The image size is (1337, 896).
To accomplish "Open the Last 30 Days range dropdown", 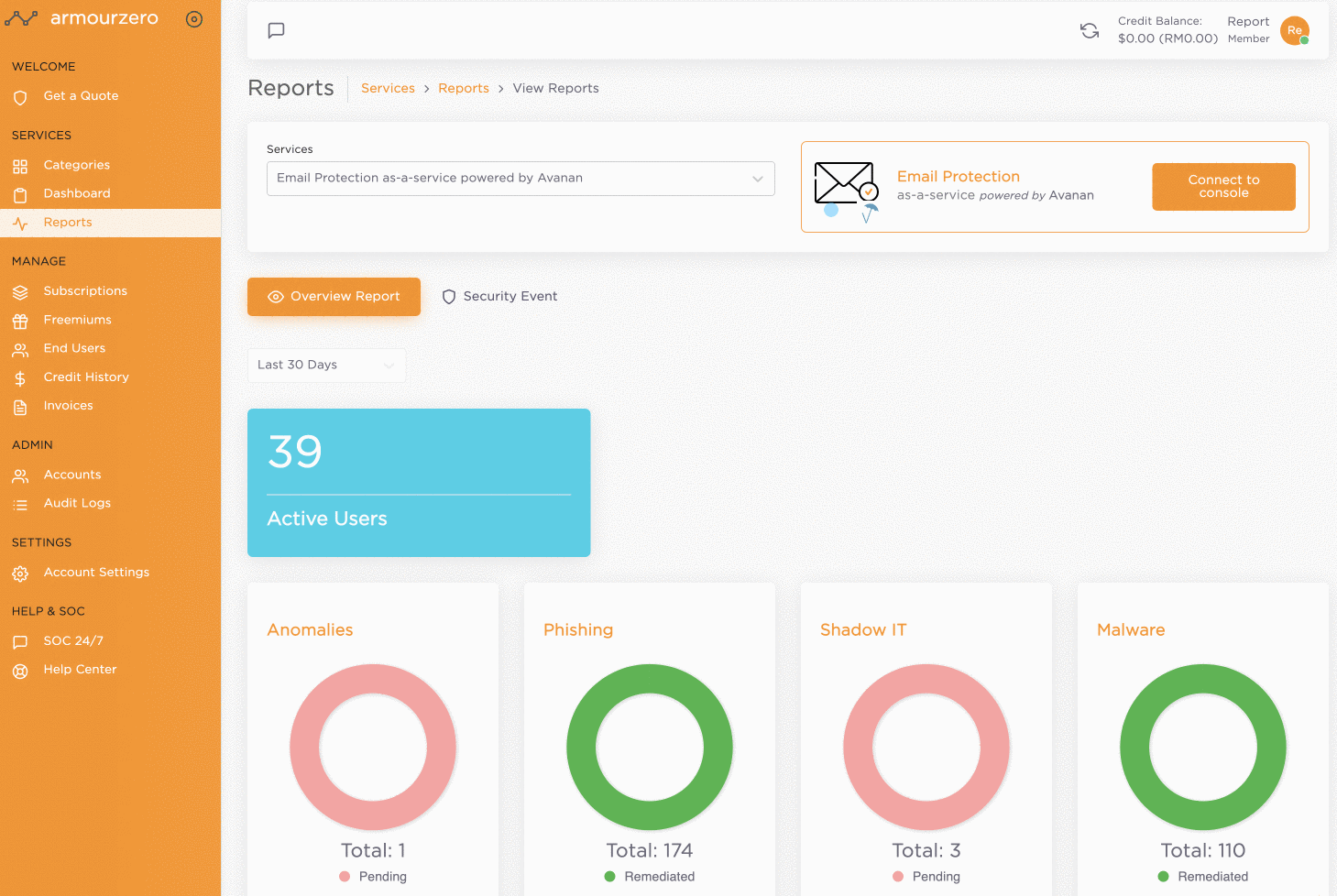I will [327, 365].
